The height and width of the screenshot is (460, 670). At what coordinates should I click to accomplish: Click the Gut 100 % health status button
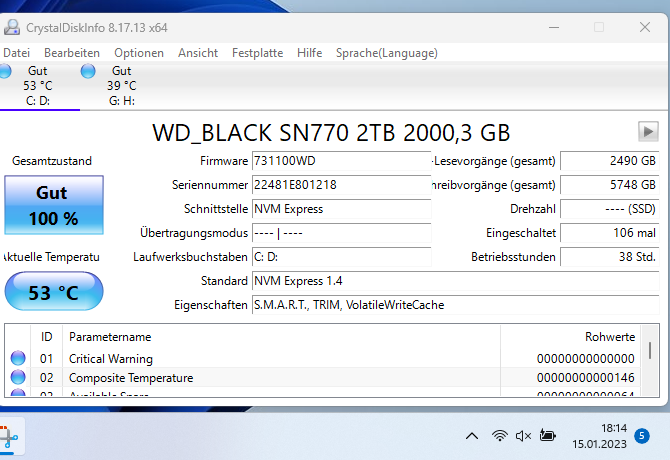pos(54,205)
